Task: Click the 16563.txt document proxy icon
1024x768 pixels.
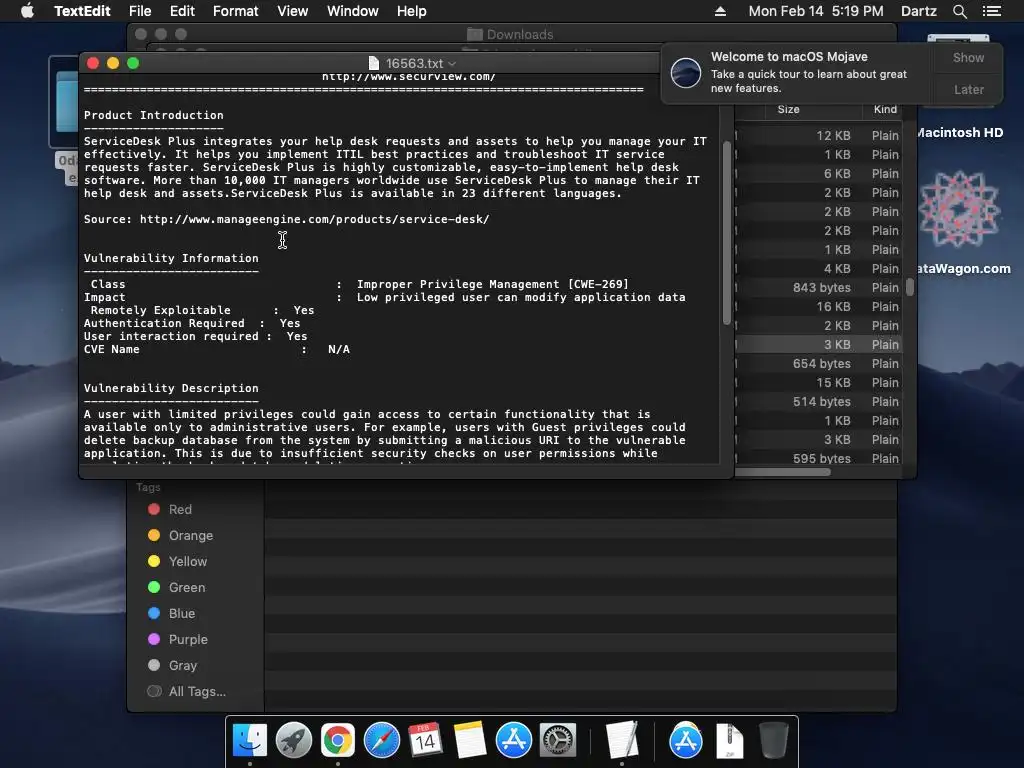Action: 374,63
